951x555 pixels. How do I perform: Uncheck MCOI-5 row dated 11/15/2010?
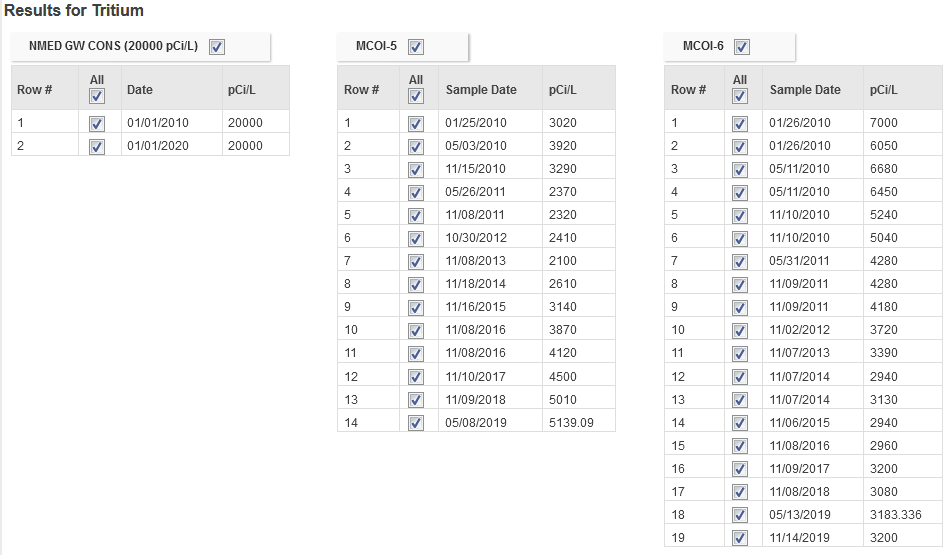[x=415, y=170]
